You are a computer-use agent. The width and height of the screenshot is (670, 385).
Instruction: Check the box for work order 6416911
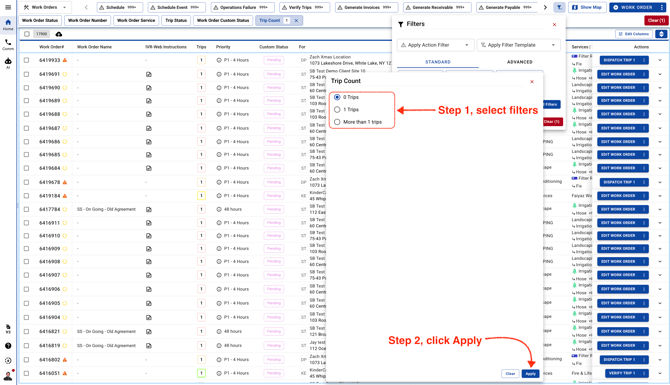pyautogui.click(x=26, y=223)
